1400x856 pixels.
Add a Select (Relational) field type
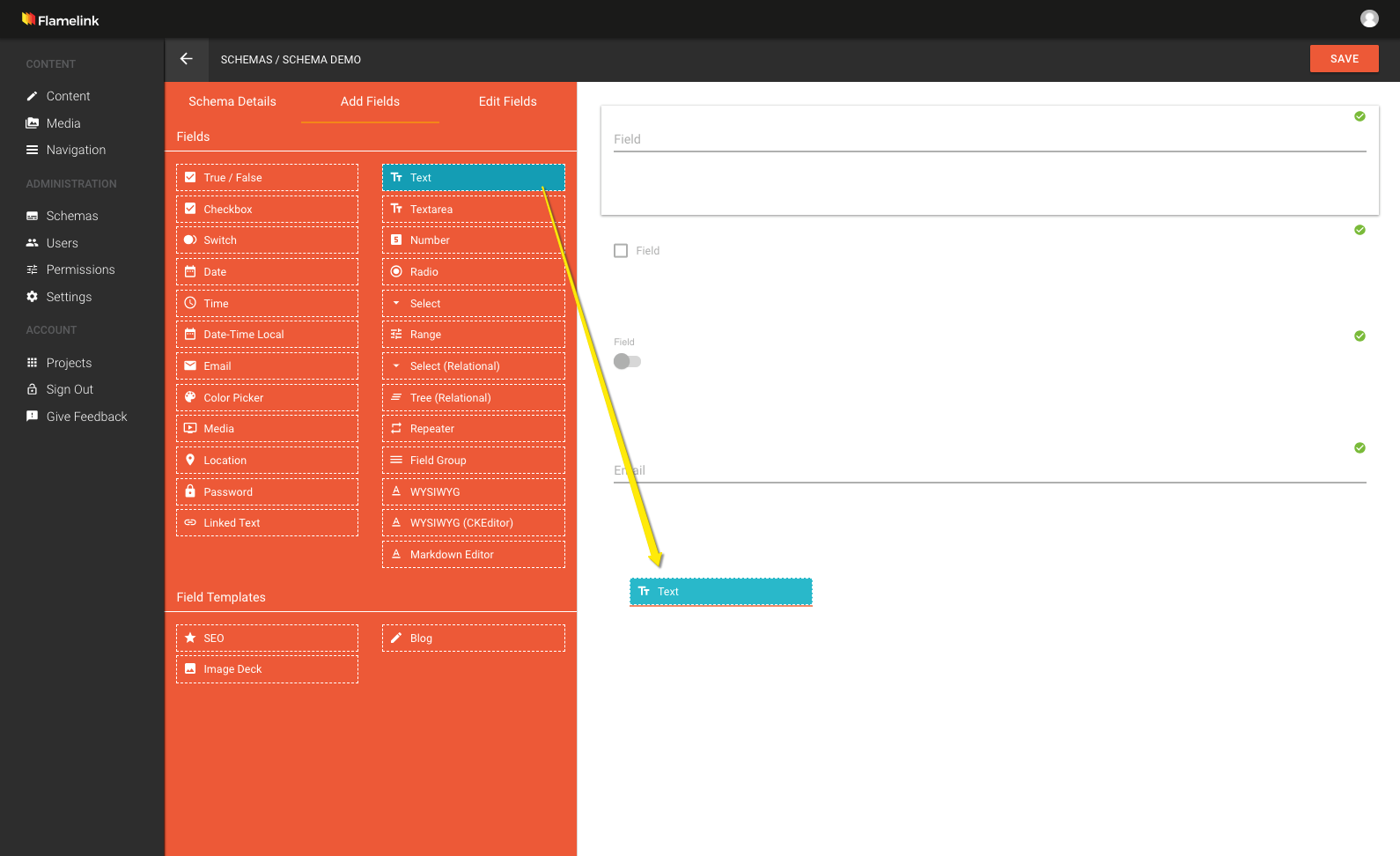coord(474,366)
